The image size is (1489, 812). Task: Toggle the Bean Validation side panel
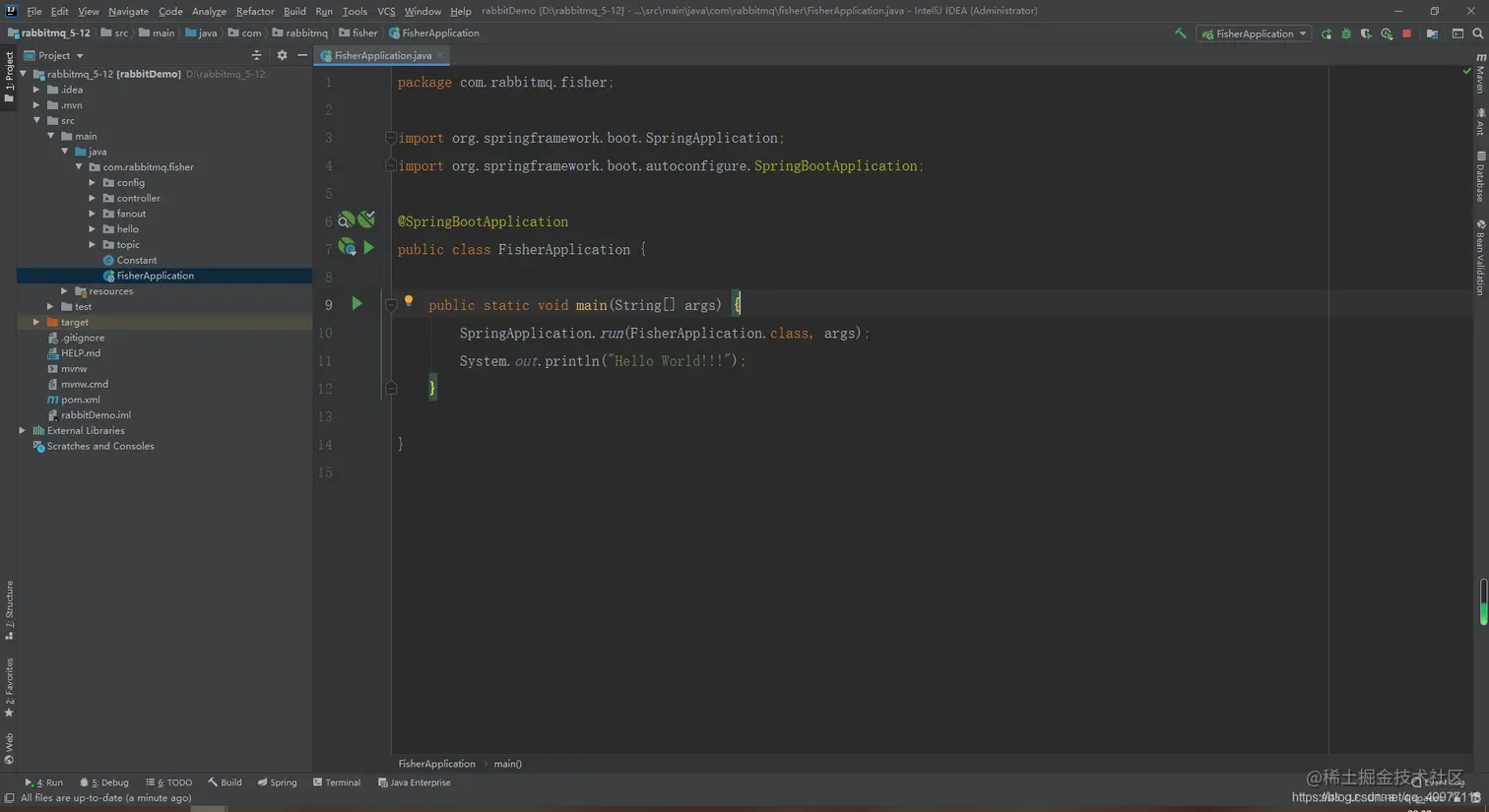pos(1480,258)
